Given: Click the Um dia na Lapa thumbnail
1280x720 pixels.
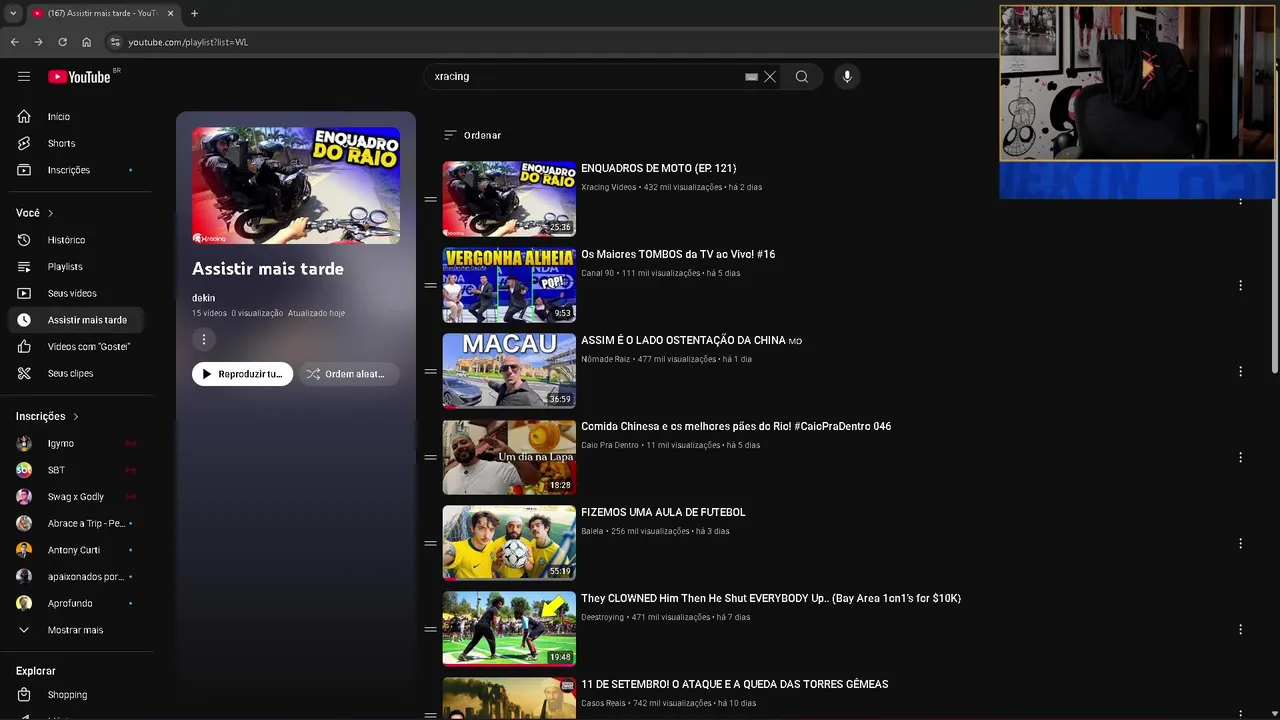Looking at the screenshot, I should click(509, 457).
